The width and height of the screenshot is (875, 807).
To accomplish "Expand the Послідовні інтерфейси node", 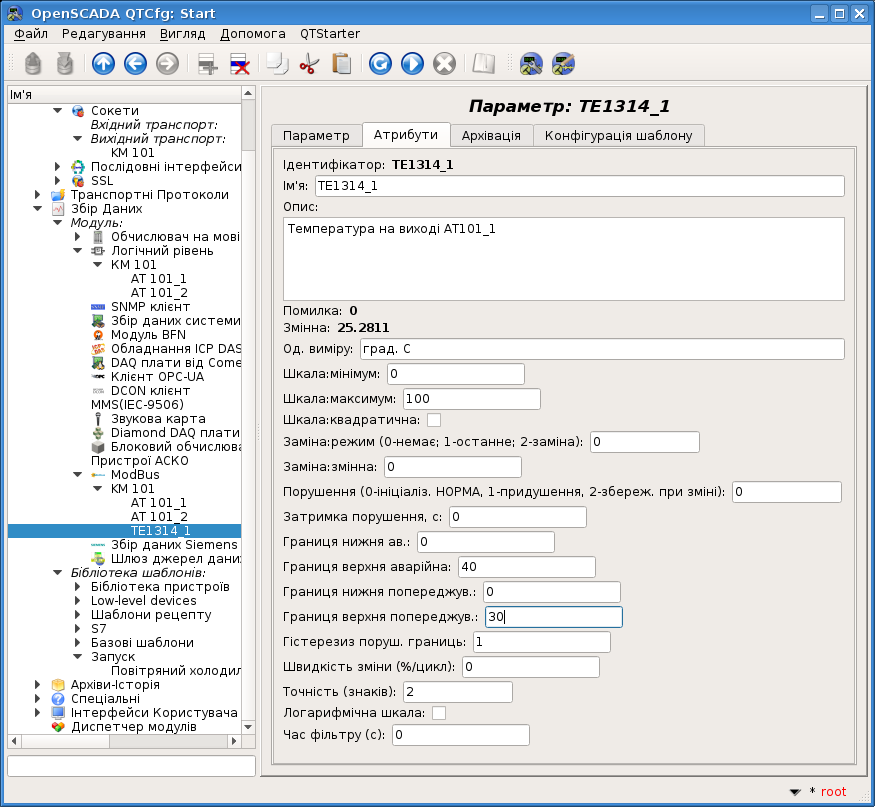I will [x=57, y=166].
